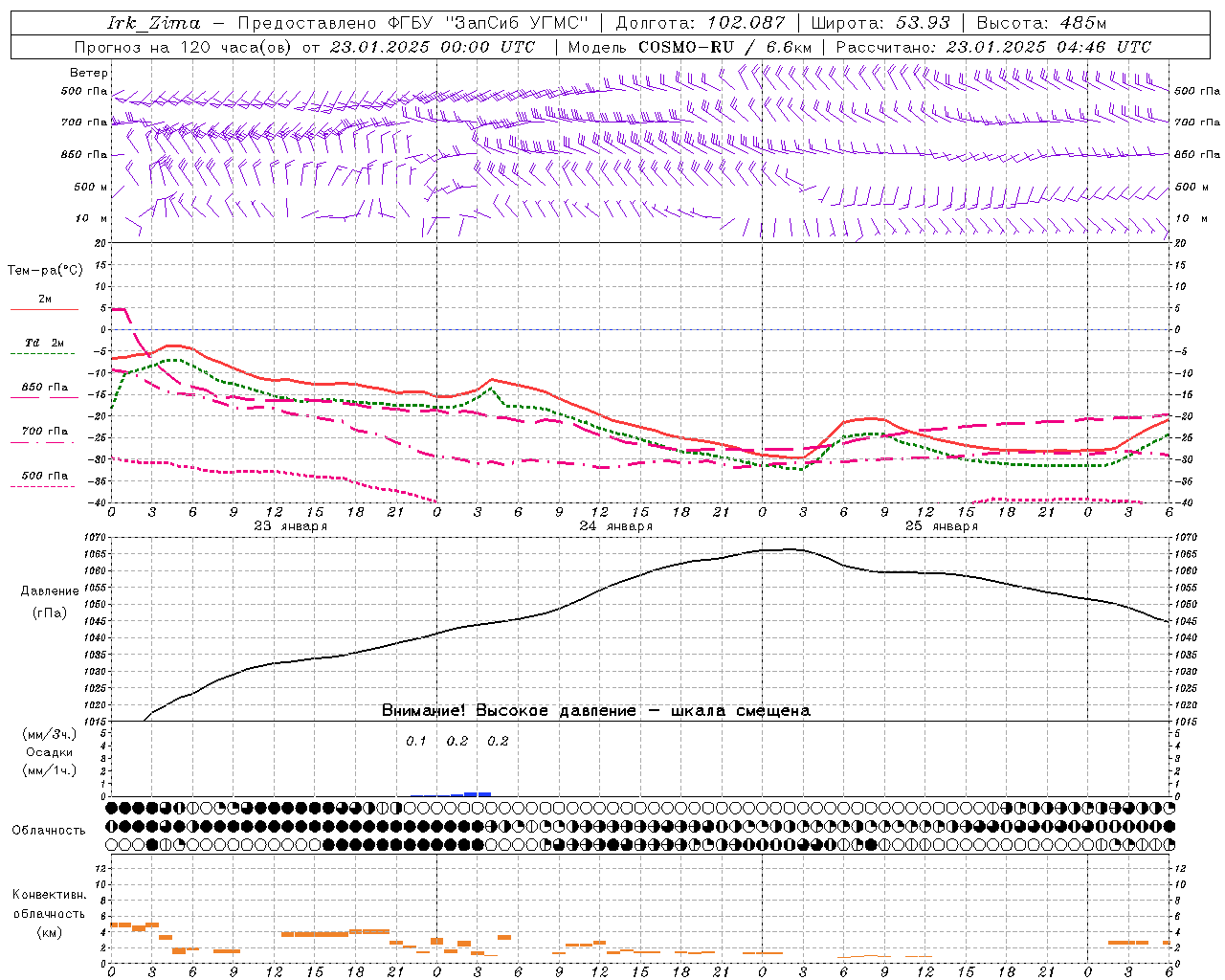
Task: Select the (км) unit under convective cloud label
Action: tap(49, 932)
